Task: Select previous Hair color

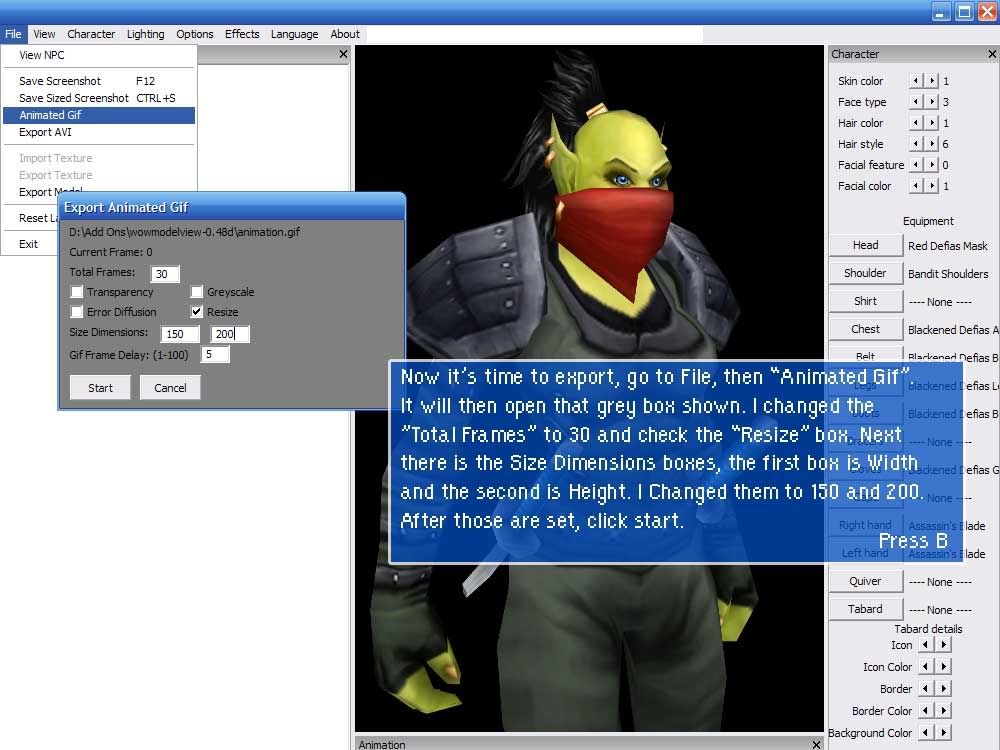Action: pyautogui.click(x=916, y=123)
